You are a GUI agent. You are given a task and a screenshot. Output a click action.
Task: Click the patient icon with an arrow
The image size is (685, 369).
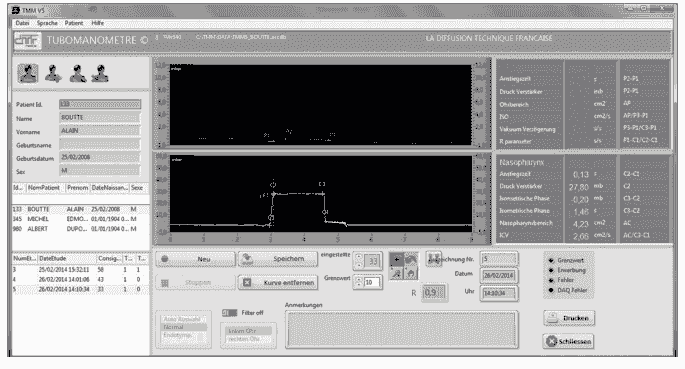(x=53, y=73)
